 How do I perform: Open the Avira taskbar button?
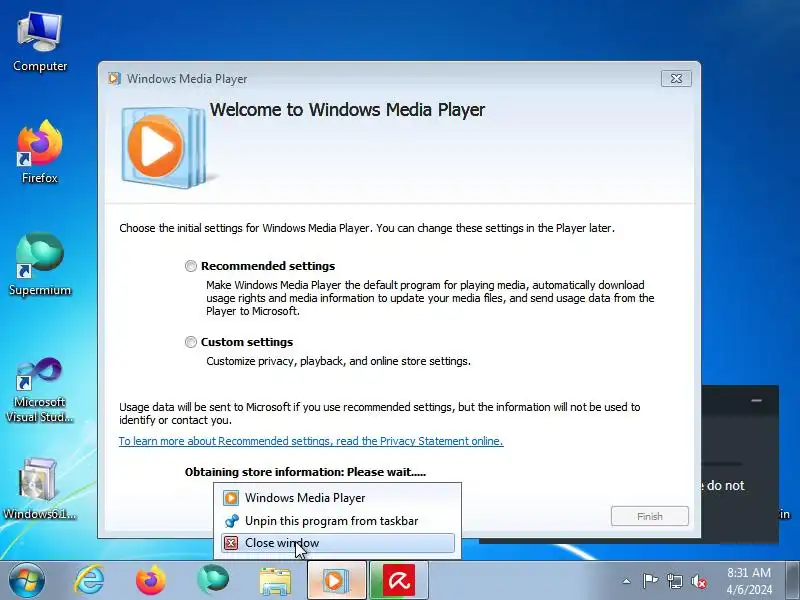[399, 581]
